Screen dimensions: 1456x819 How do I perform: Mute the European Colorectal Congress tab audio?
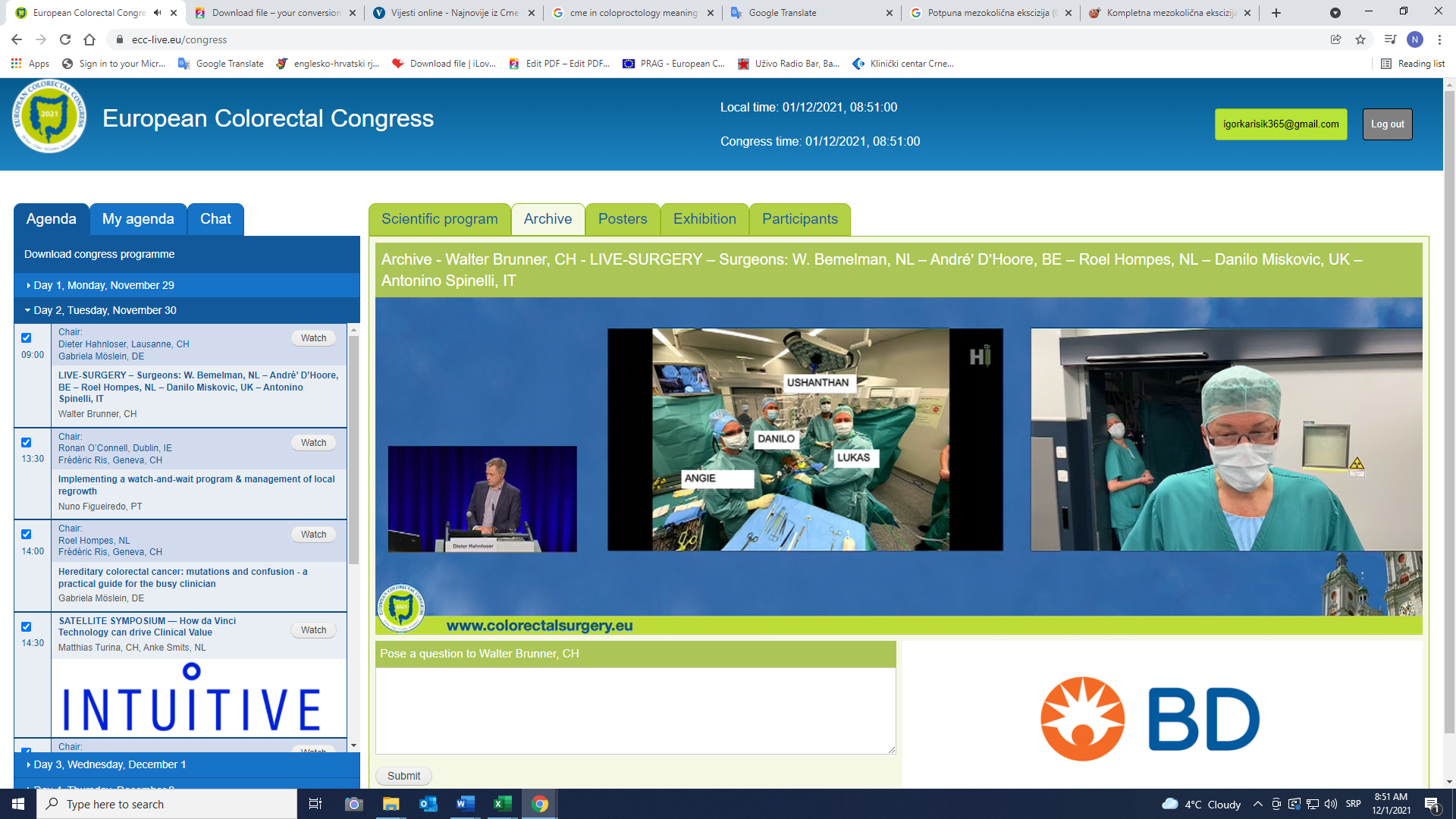tap(157, 13)
